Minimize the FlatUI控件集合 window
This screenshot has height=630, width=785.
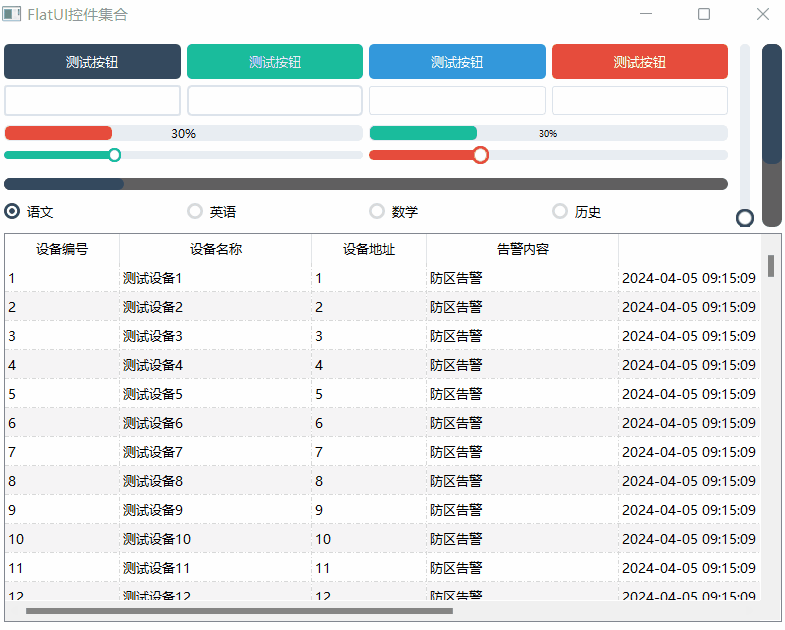tap(646, 14)
